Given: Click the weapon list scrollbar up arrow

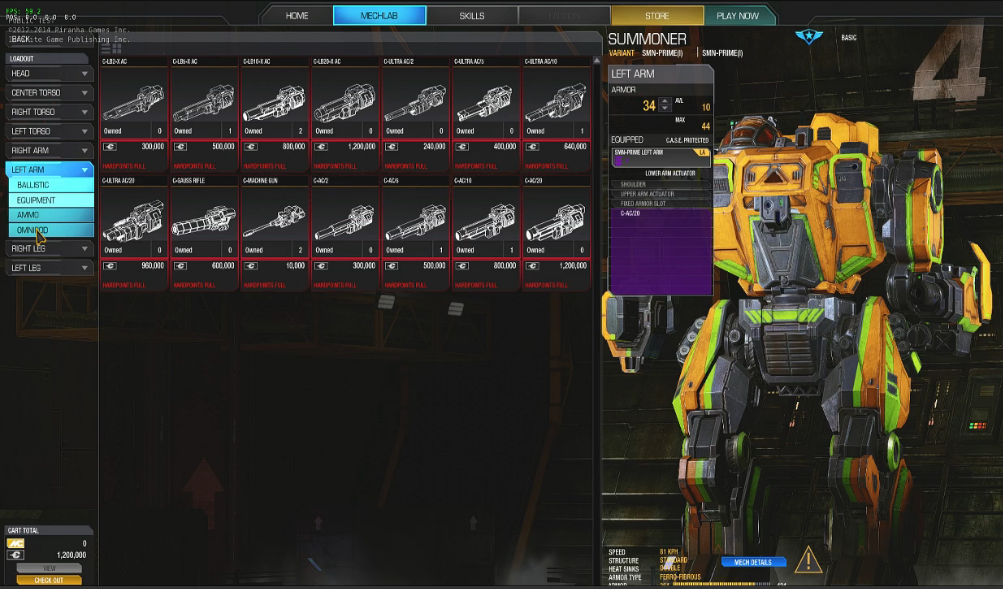Looking at the screenshot, I should click(596, 61).
